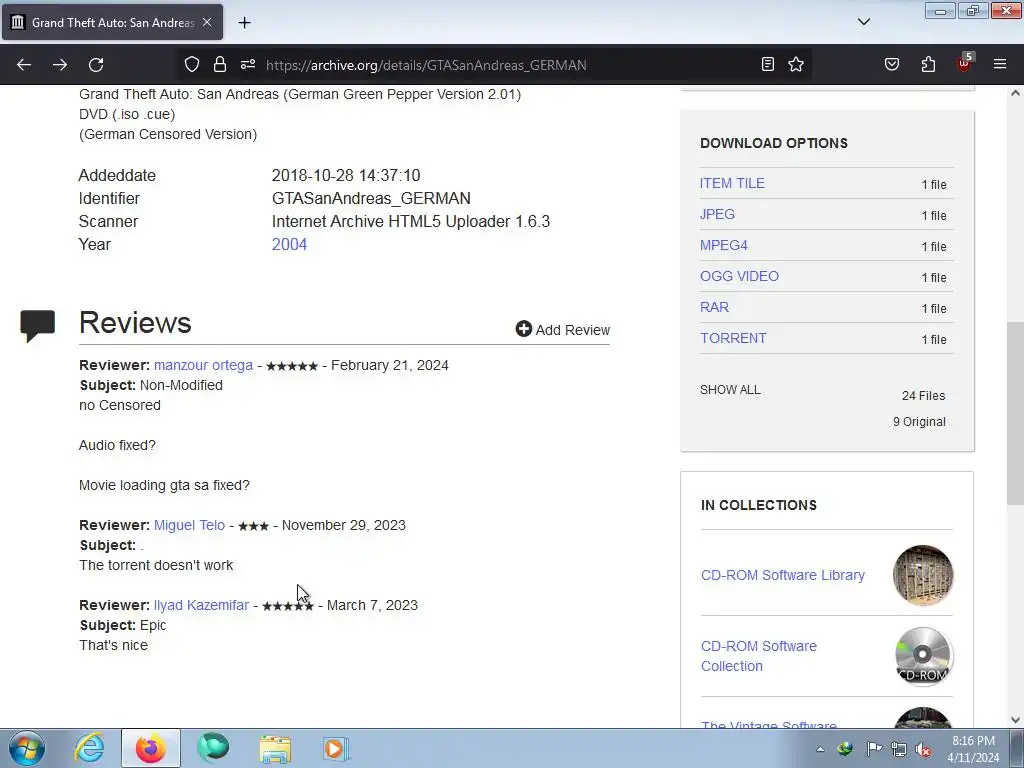1024x768 pixels.
Task: Open the uBlock Origin extension icon
Action: point(965,63)
